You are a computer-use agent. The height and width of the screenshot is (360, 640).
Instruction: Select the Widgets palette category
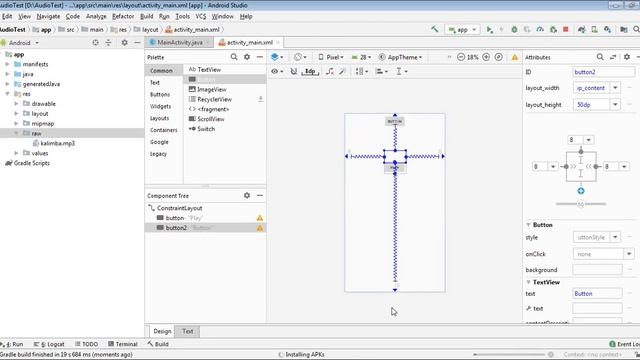tap(160, 106)
